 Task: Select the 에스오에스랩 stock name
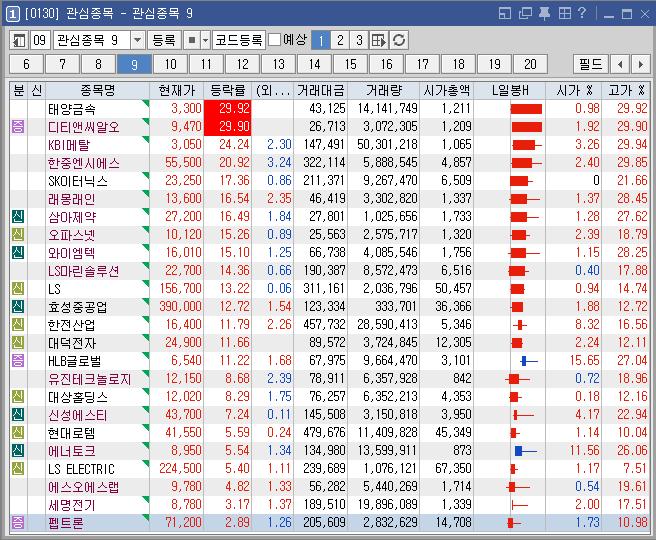84,486
